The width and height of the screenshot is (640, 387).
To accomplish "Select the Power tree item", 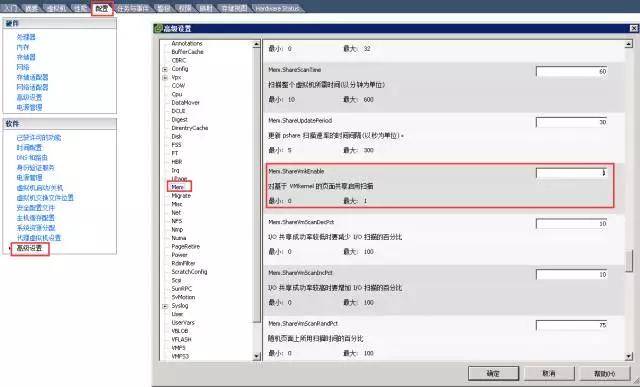I will click(x=180, y=255).
